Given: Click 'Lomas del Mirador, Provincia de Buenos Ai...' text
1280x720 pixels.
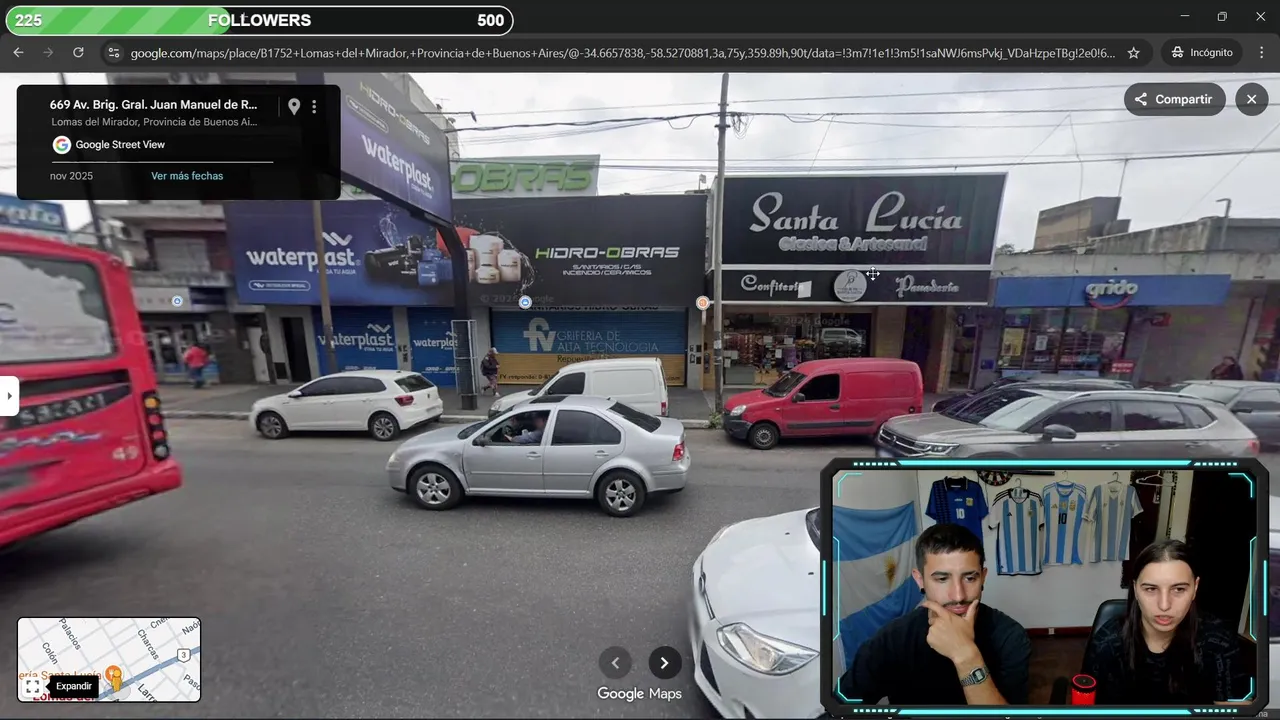Looking at the screenshot, I should click(154, 122).
